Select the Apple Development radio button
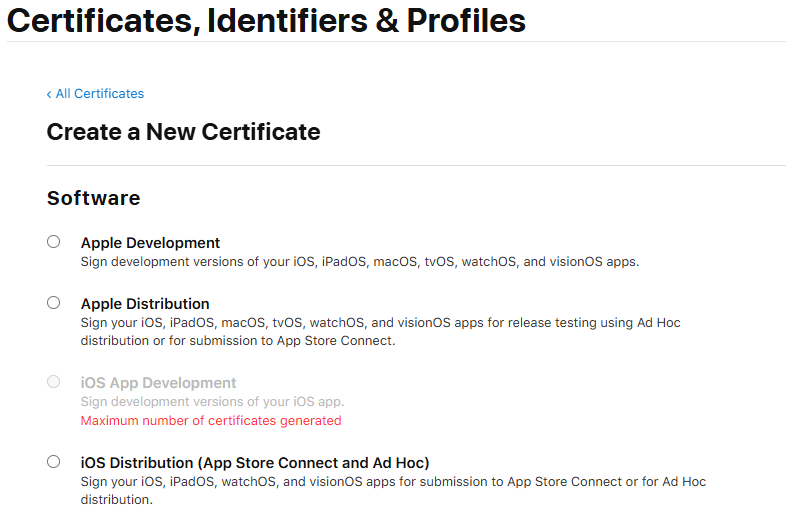786x526 pixels. 54,242
